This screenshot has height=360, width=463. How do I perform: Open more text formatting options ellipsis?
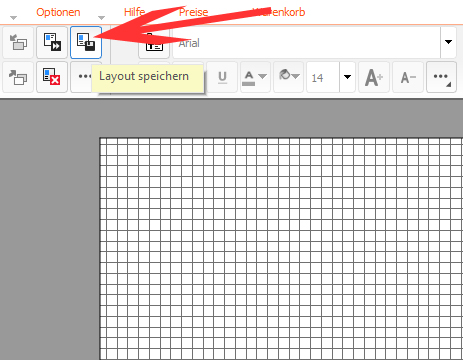[441, 77]
